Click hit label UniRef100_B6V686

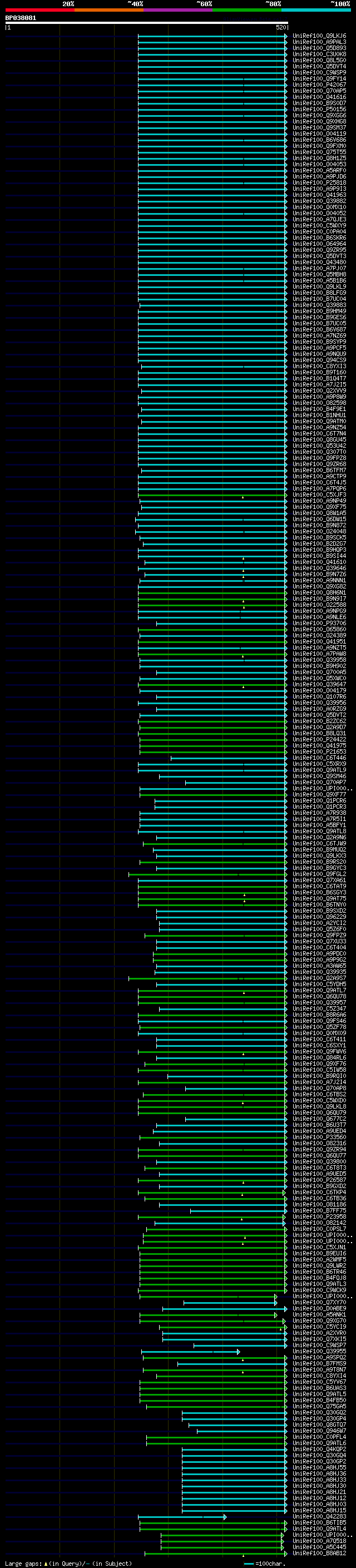[x=319, y=140]
